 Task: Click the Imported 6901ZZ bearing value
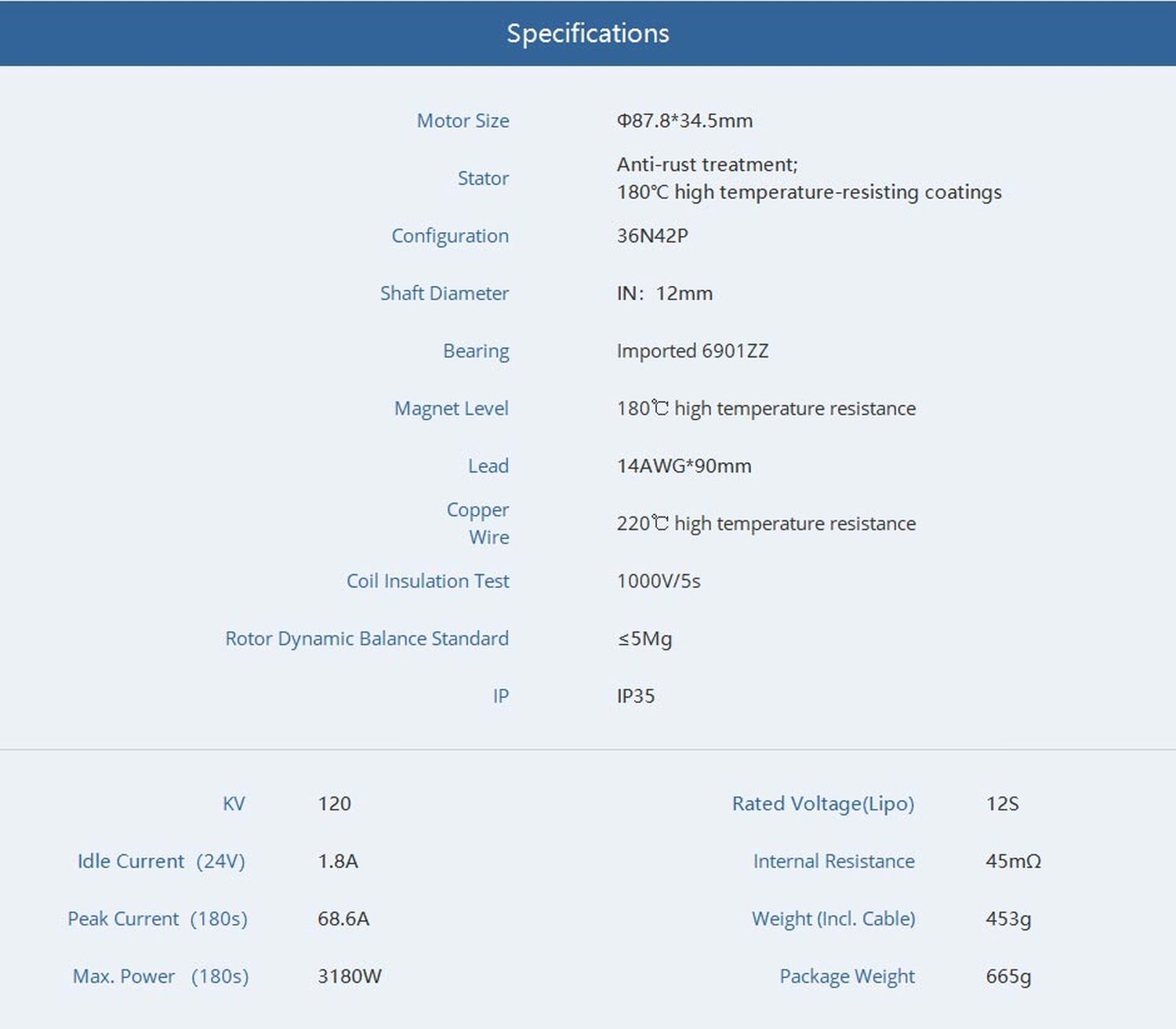tap(692, 351)
